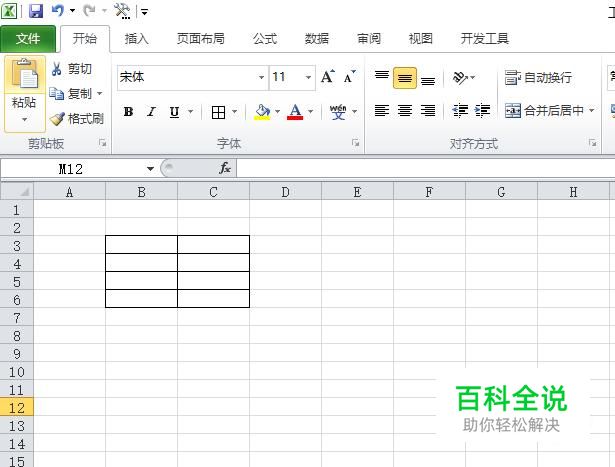This screenshot has height=467, width=615.
Task: Click the Excel application icon
Action: 9,11
